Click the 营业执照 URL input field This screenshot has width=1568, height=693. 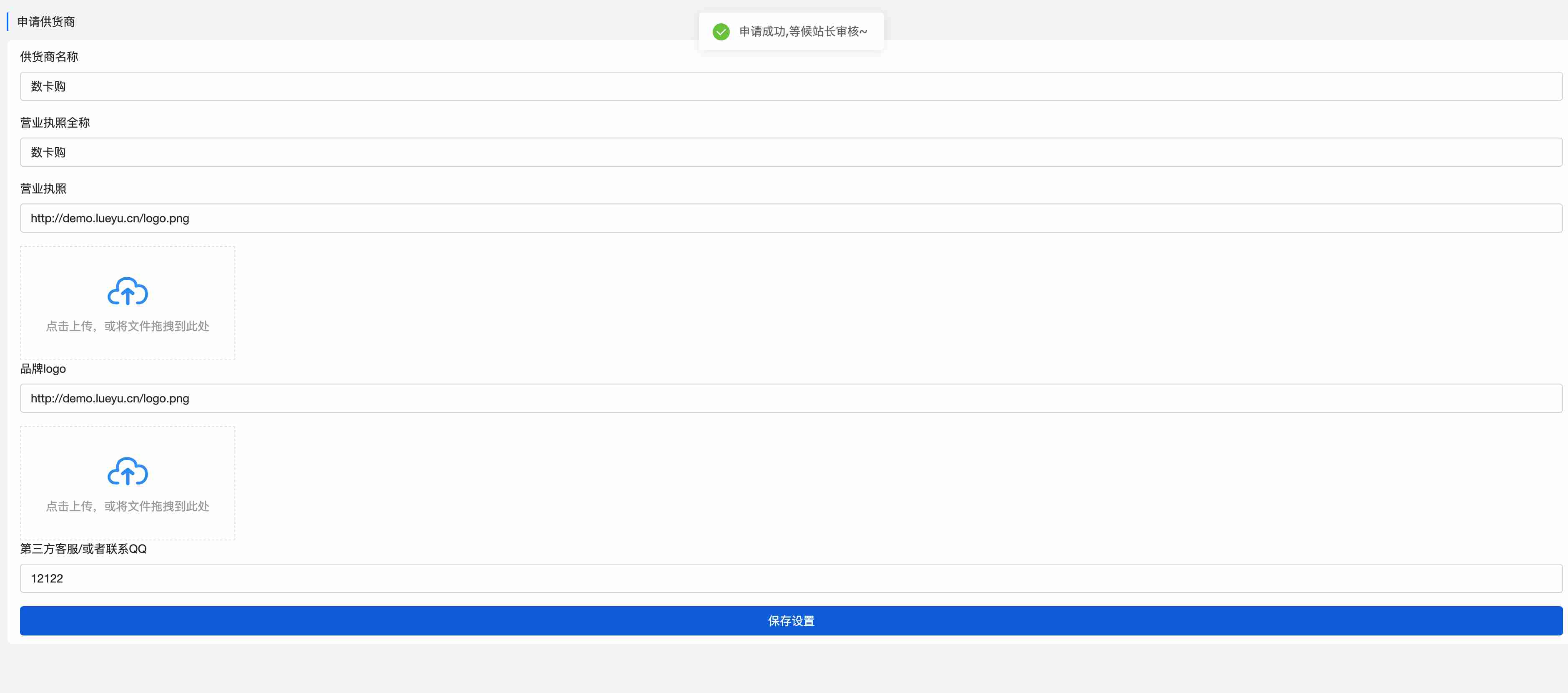pyautogui.click(x=791, y=218)
